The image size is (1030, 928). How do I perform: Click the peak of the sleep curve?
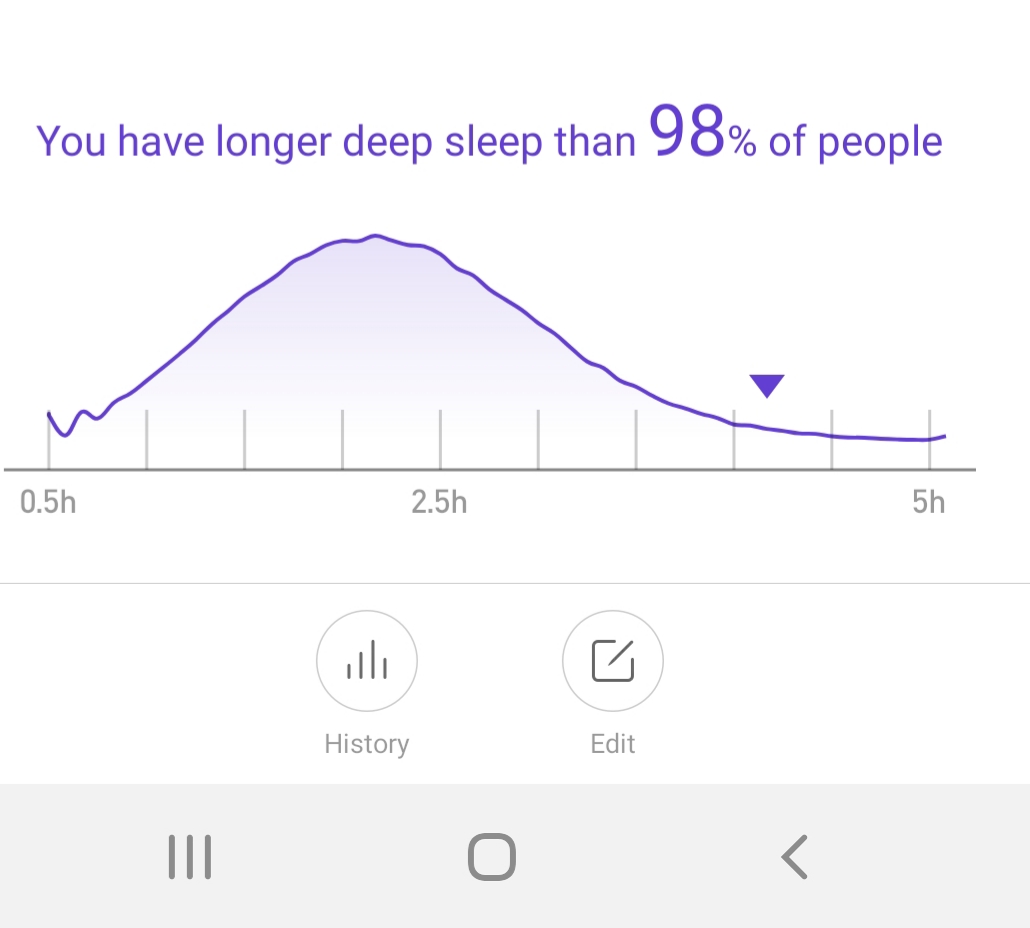(x=375, y=236)
